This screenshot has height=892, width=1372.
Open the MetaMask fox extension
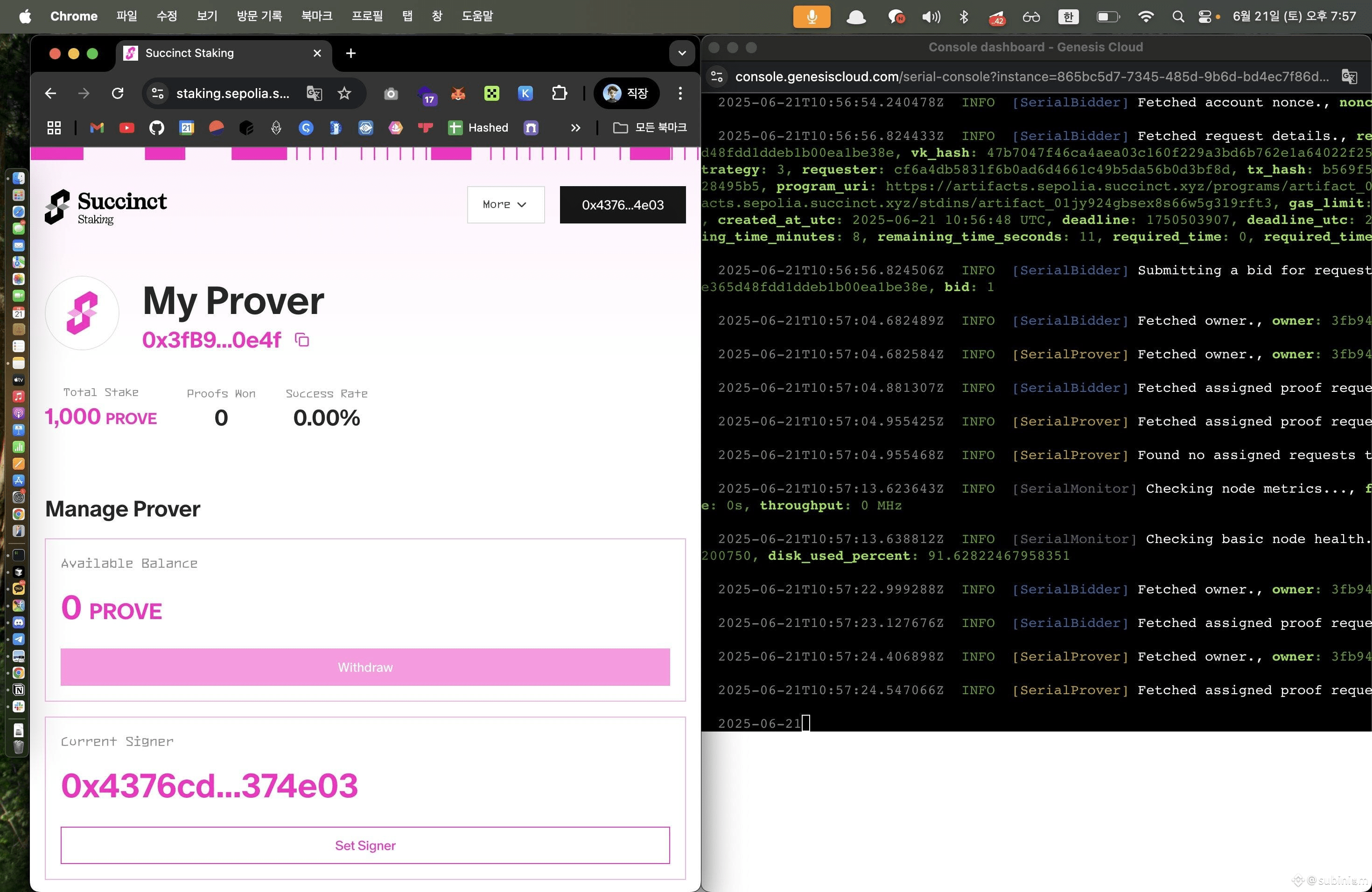pos(458,93)
